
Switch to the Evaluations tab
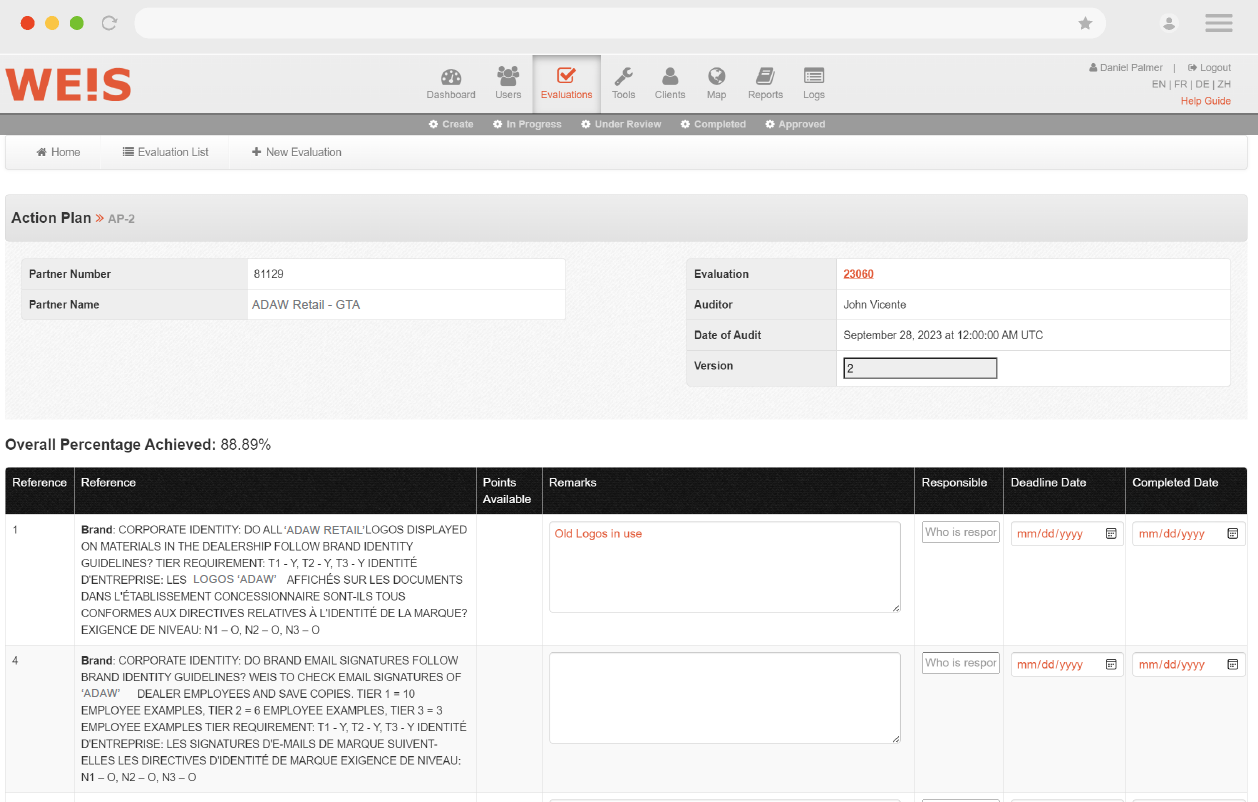pos(566,83)
